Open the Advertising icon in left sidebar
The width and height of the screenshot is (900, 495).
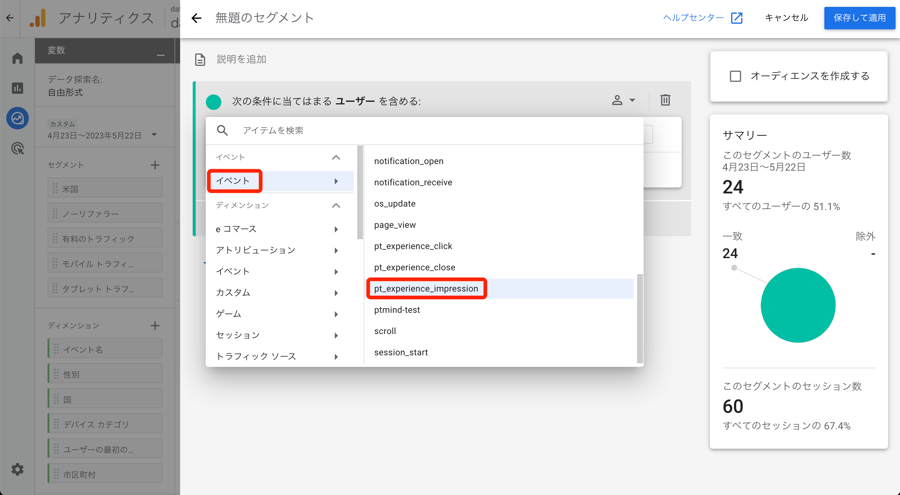[17, 148]
